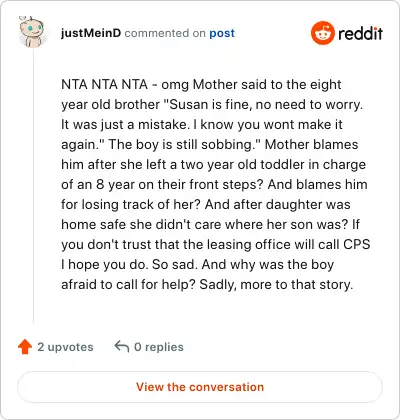The width and height of the screenshot is (400, 420).
Task: Click the line 'It was just a mistake'
Action: [x=202, y=124]
